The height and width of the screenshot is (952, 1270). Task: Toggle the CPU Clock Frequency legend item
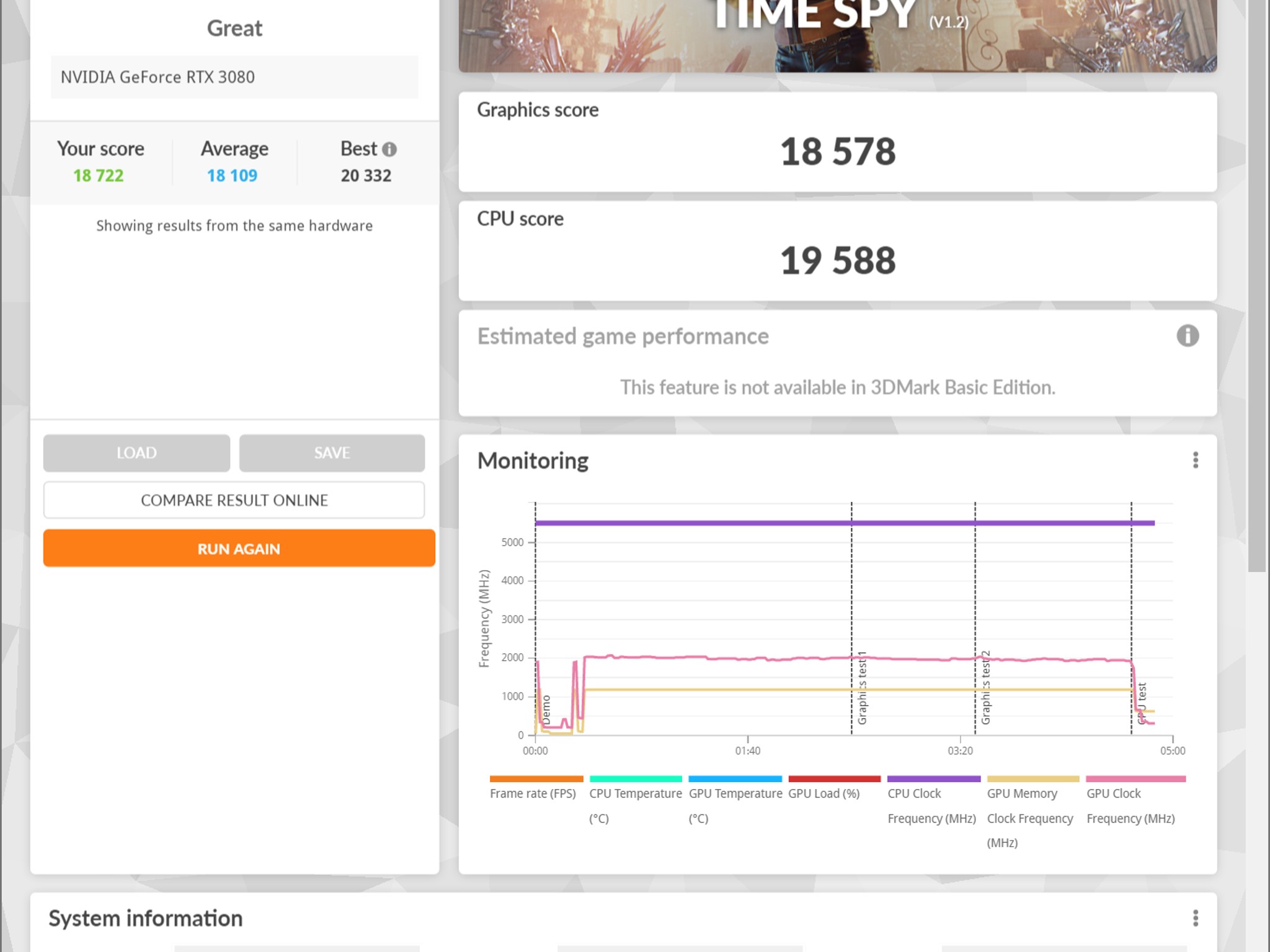[933, 801]
